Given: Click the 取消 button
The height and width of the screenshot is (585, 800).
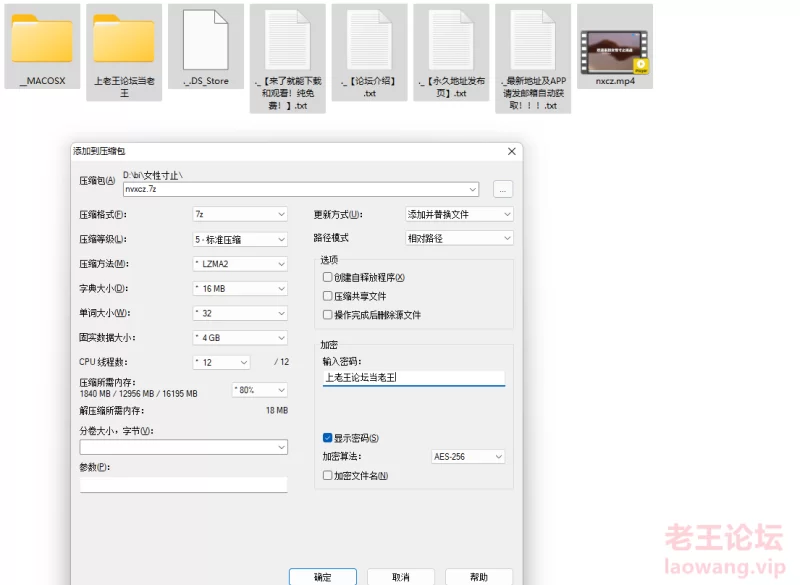Looking at the screenshot, I should 400,577.
